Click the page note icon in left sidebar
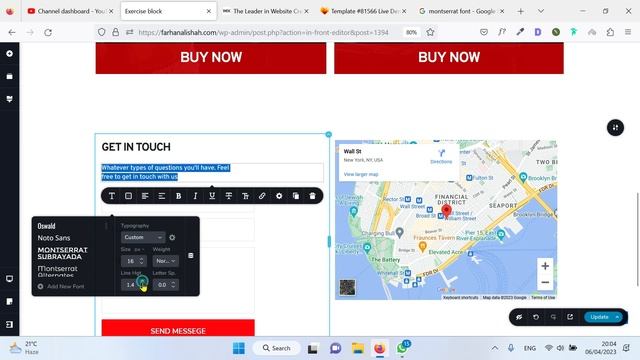Image resolution: width=640 pixels, height=360 pixels. pyautogui.click(x=9, y=302)
